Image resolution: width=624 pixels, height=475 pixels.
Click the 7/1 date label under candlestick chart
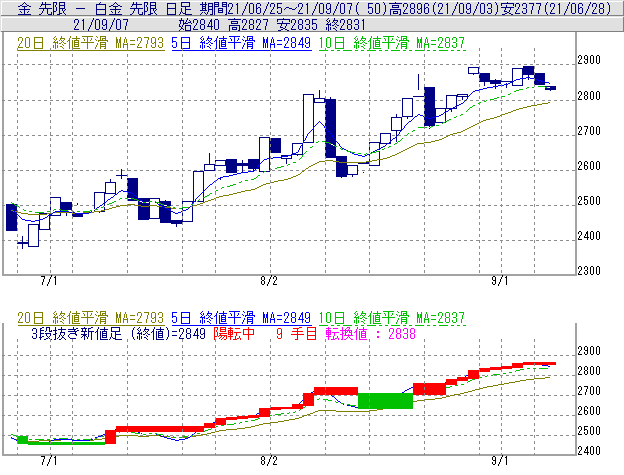point(49,281)
